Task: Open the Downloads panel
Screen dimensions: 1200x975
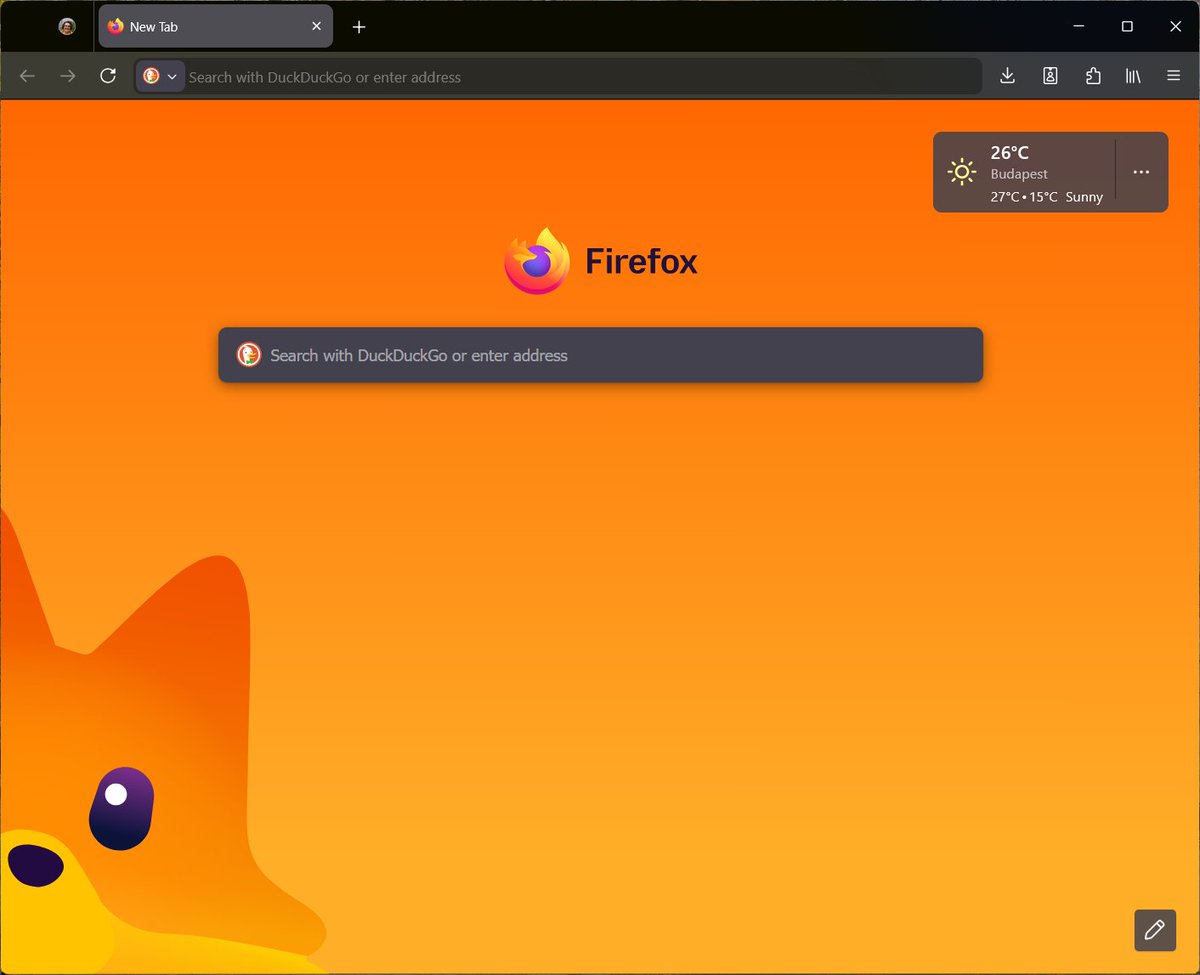Action: click(x=1008, y=76)
